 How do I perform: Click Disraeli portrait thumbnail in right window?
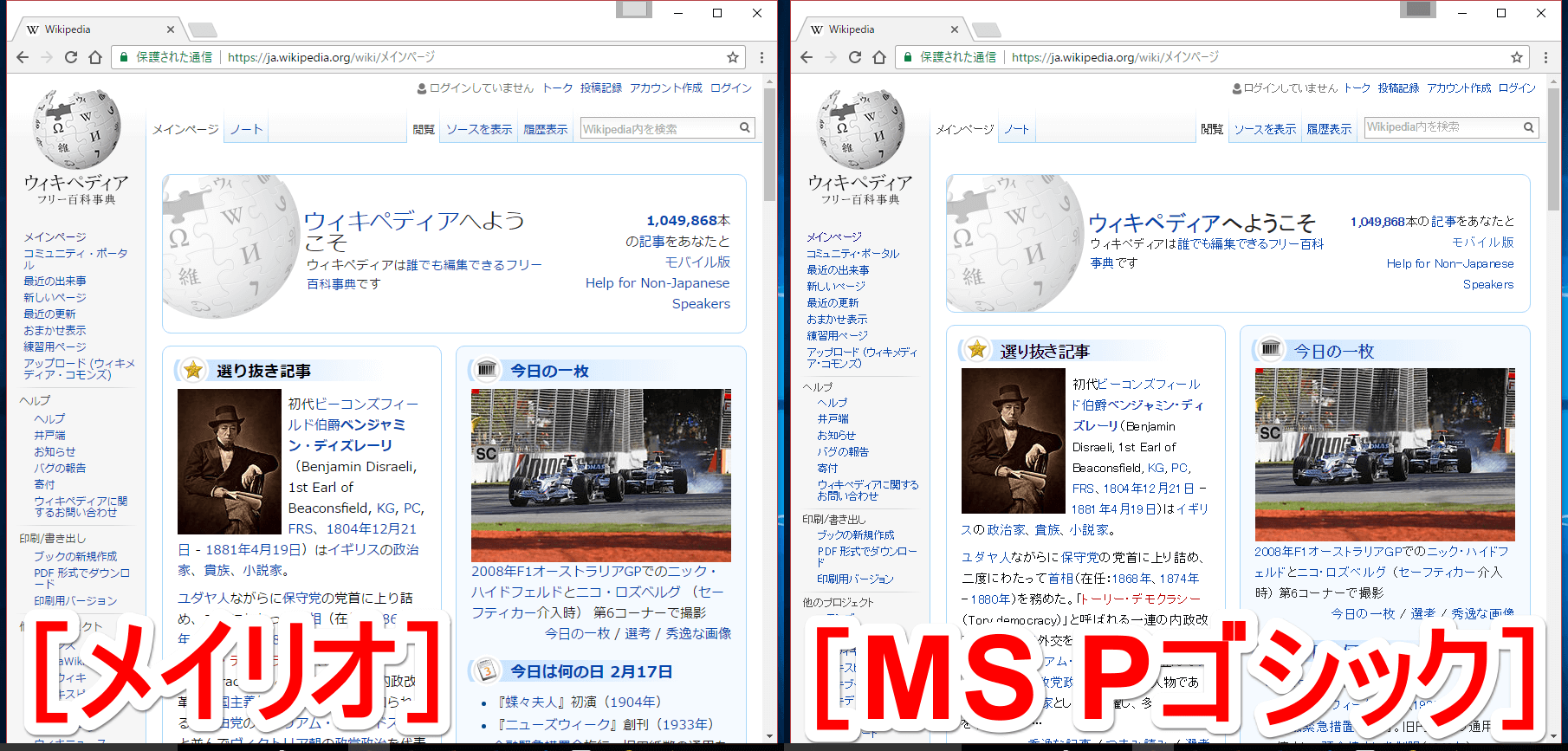pos(1014,441)
